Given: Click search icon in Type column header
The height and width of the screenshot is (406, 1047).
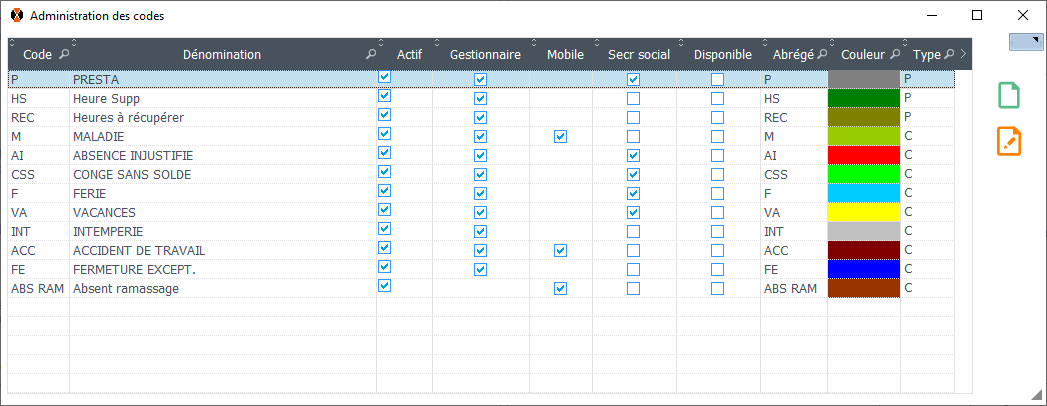Looking at the screenshot, I should pos(951,55).
